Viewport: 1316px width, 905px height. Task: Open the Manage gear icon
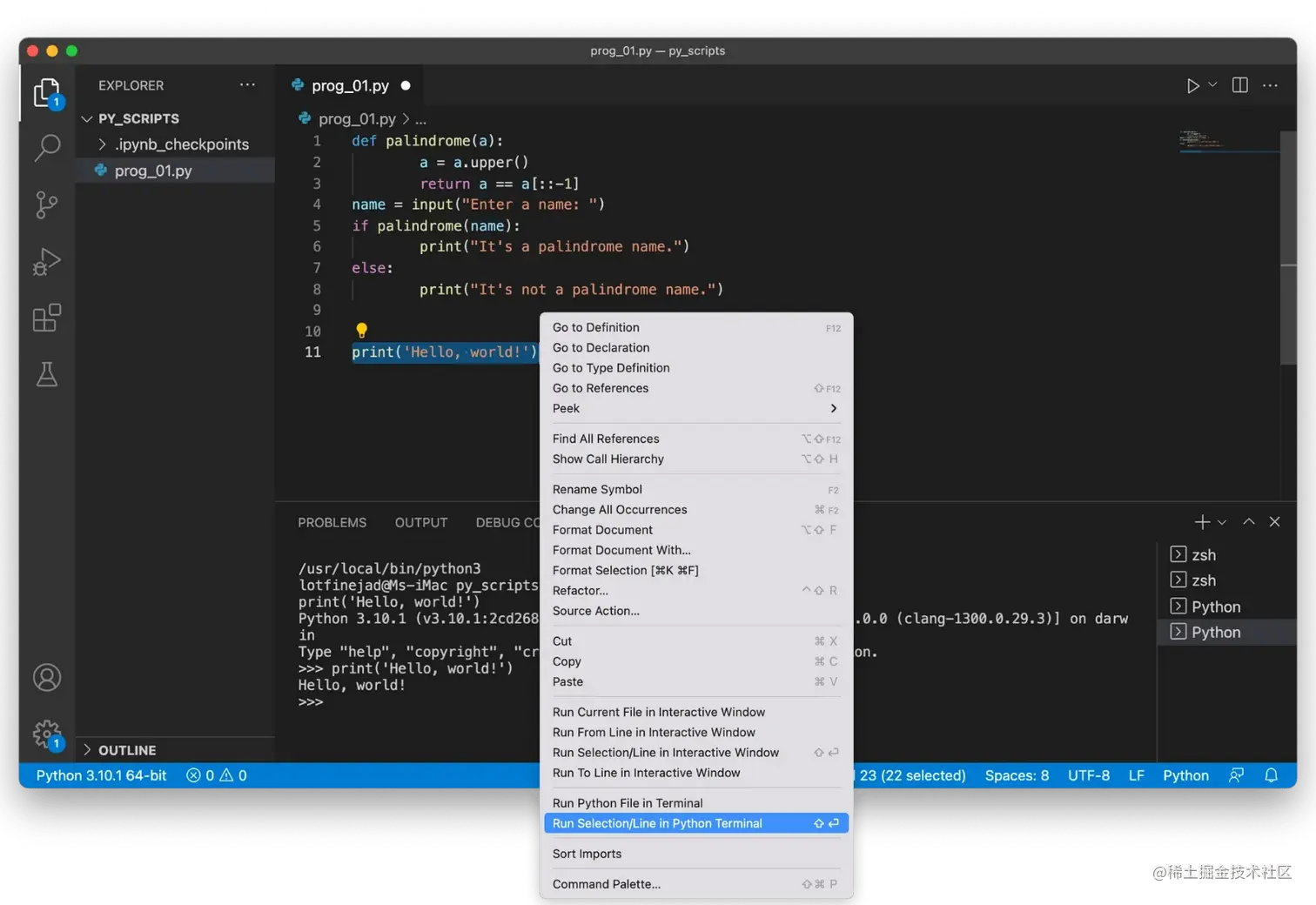click(47, 734)
